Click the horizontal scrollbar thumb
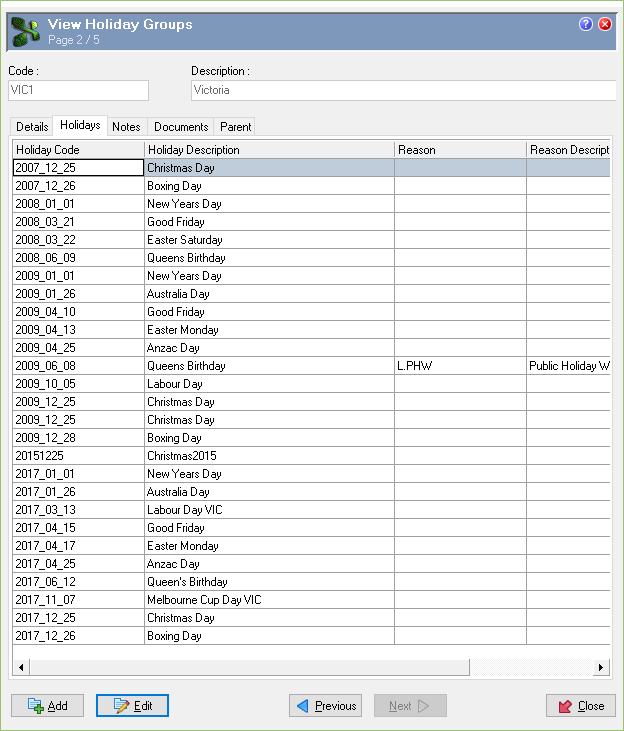The image size is (624, 731). coord(250,667)
